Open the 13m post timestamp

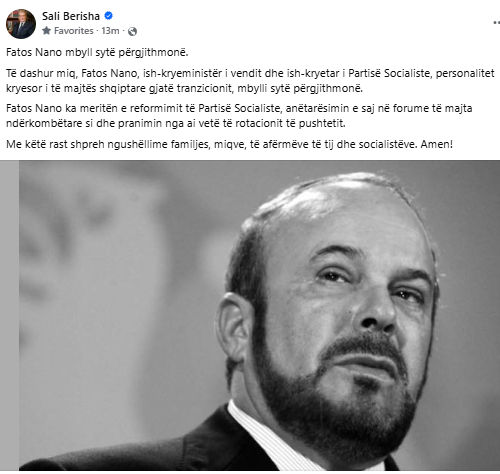[x=110, y=31]
